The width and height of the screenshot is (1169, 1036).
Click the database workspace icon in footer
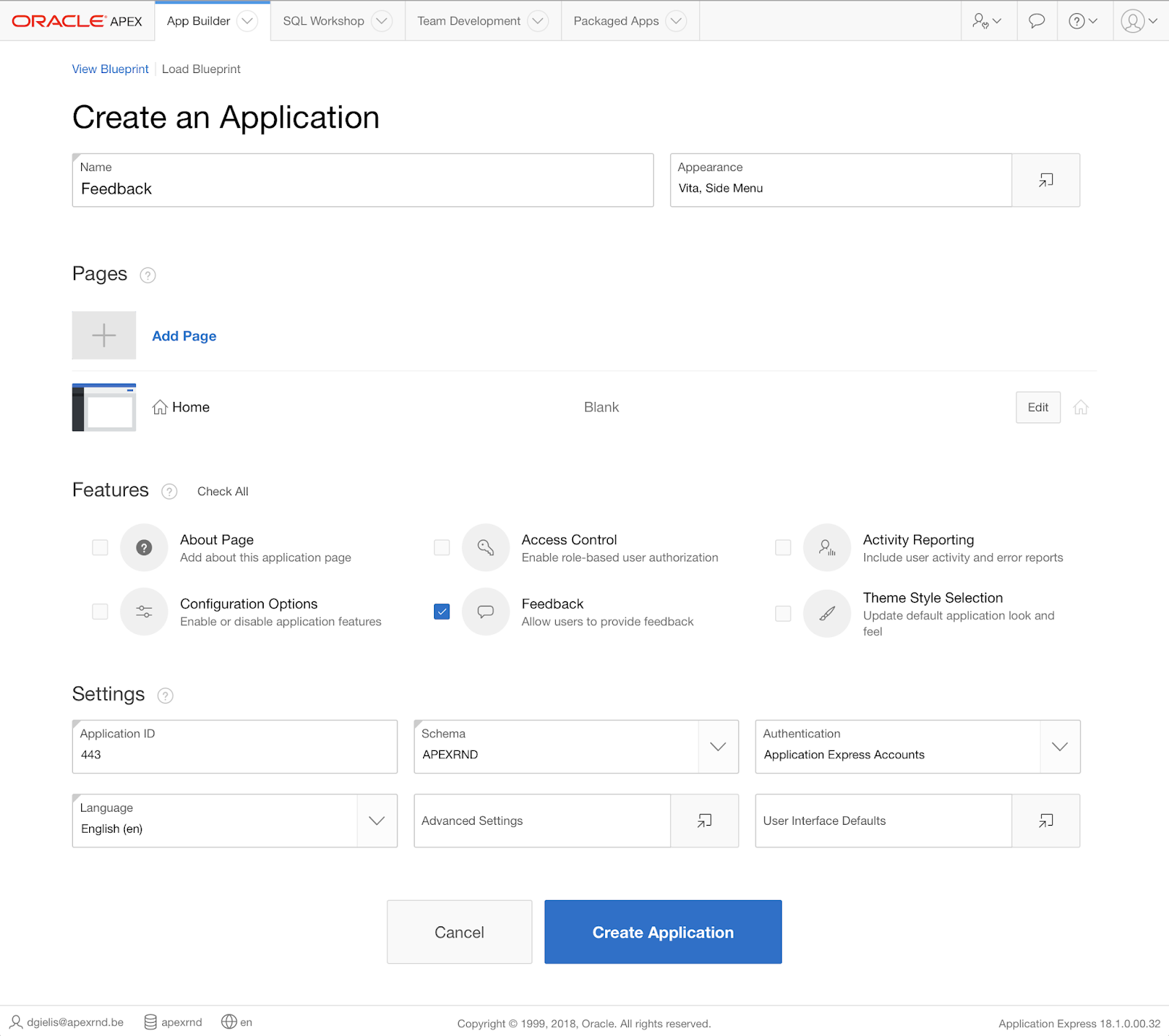point(151,1022)
